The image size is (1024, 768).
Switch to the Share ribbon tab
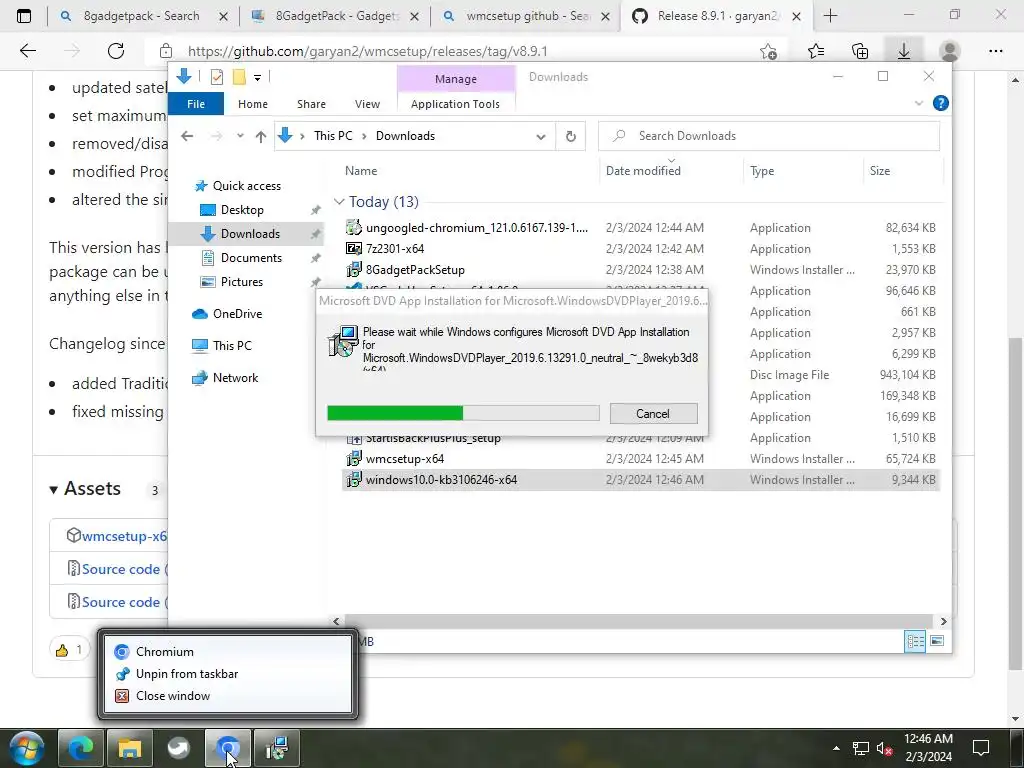[312, 104]
